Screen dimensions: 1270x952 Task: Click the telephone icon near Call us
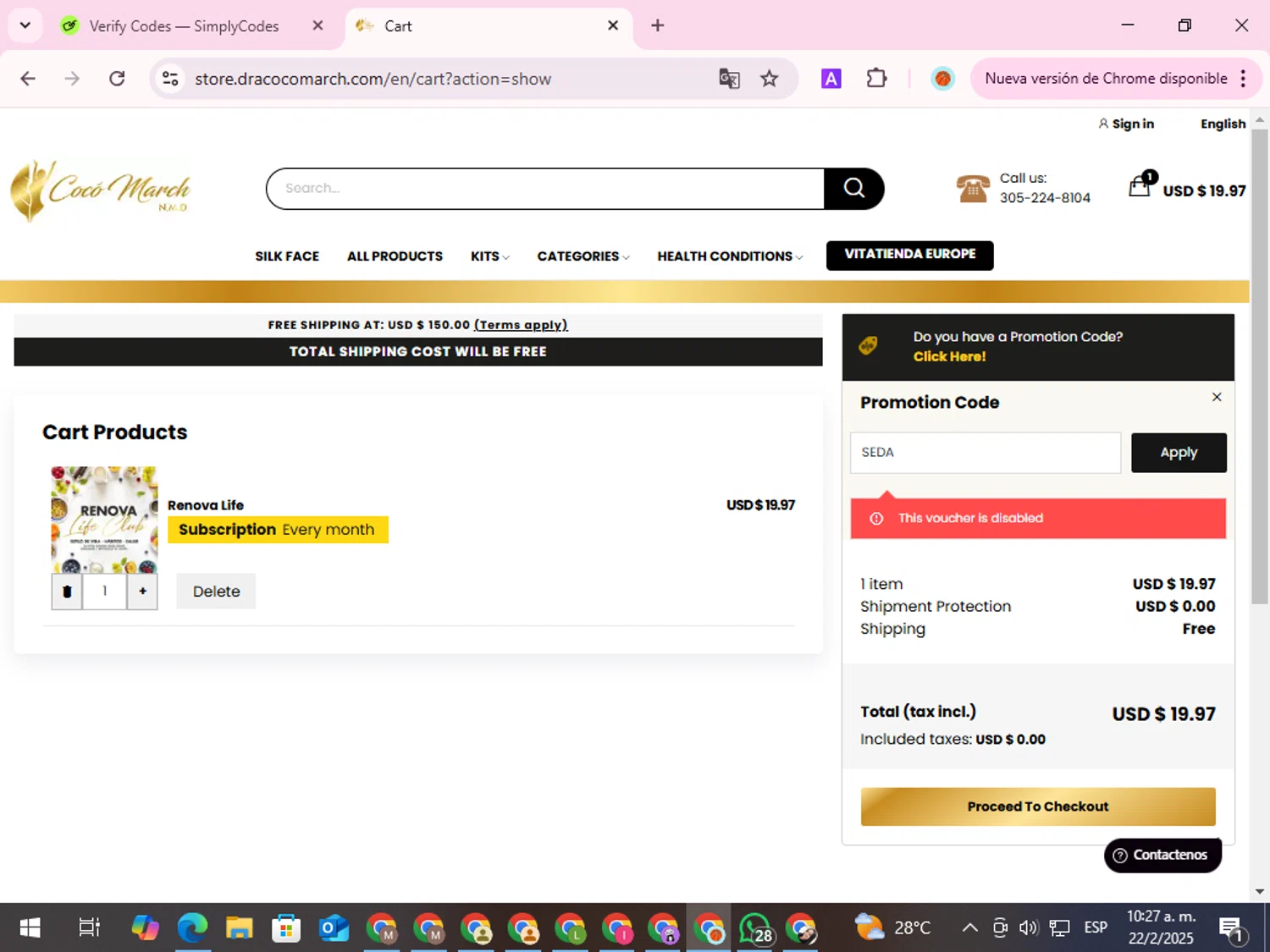click(x=973, y=188)
